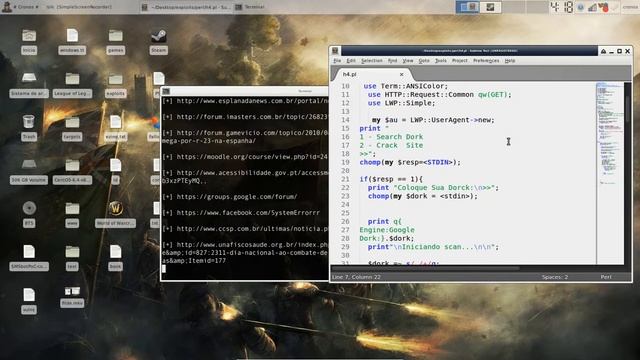Open the View menu
Viewport: 640px width, 360px height.
point(408,60)
